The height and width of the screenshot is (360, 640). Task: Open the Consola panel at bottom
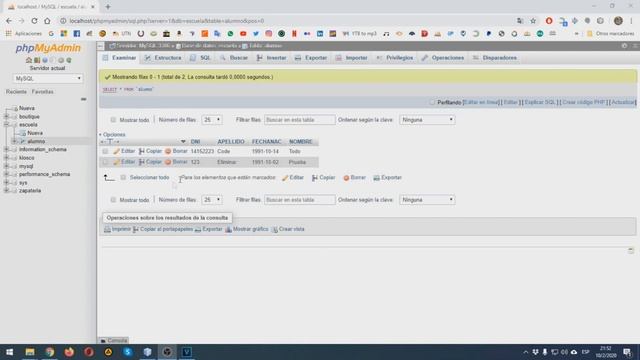coord(114,340)
